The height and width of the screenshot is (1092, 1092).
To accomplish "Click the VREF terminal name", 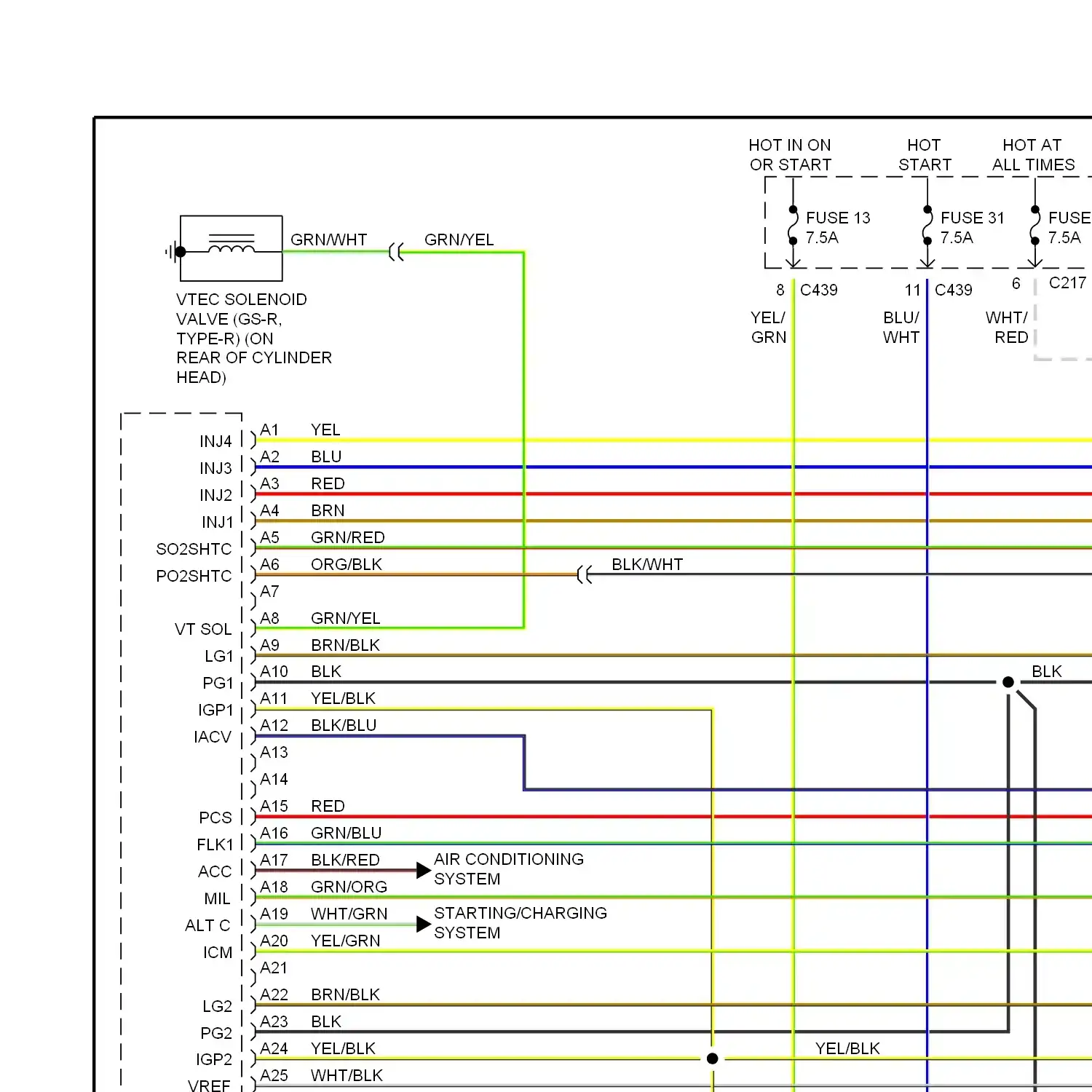I will coord(209,1085).
